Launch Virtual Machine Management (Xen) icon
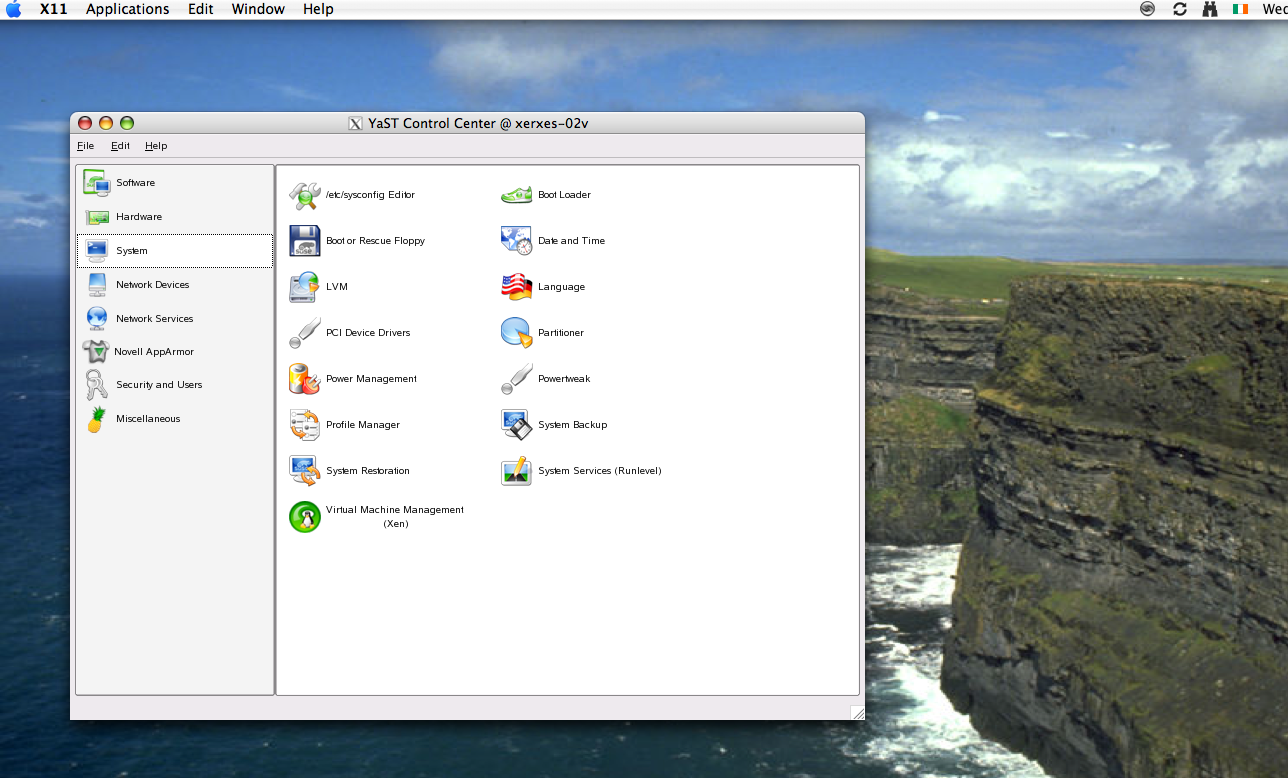The width and height of the screenshot is (1288, 778). (305, 517)
